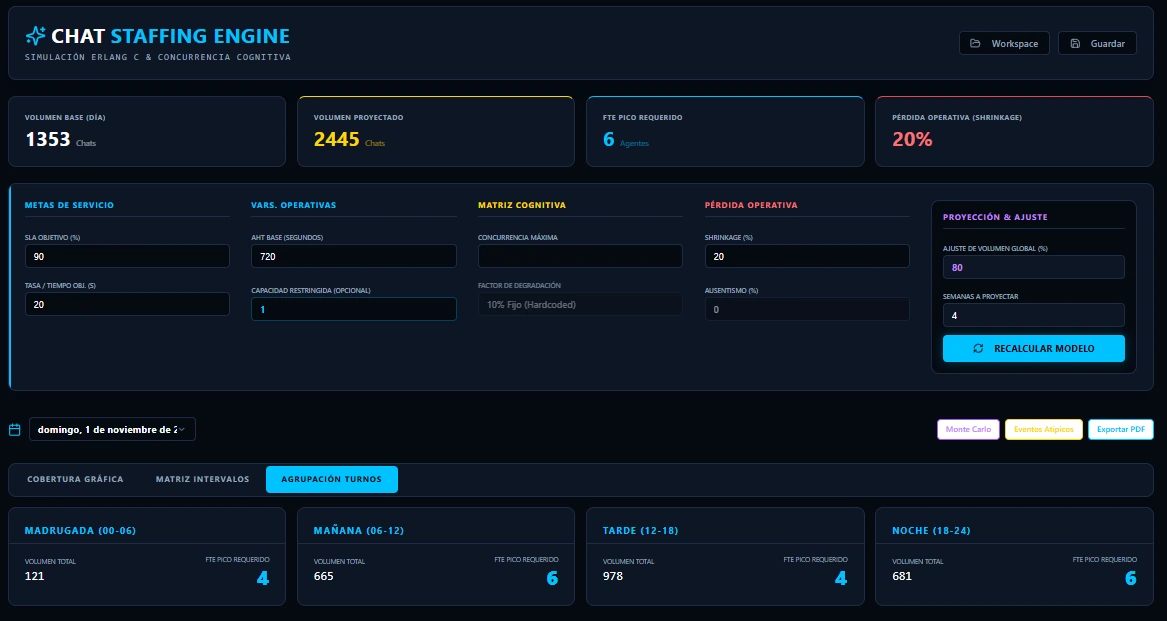Click Recalcular Modelo button
This screenshot has width=1167, height=621.
1034,348
